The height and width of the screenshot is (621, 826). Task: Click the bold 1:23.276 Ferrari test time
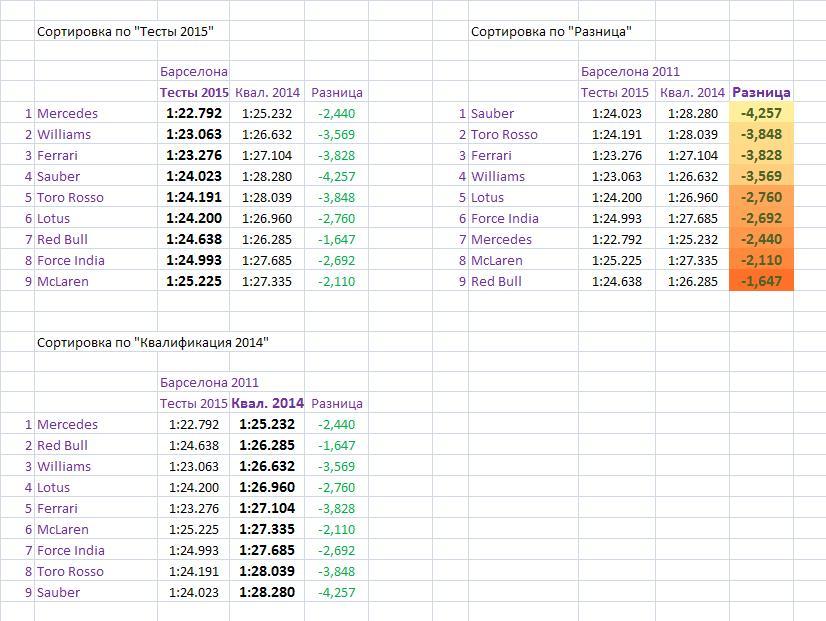194,155
